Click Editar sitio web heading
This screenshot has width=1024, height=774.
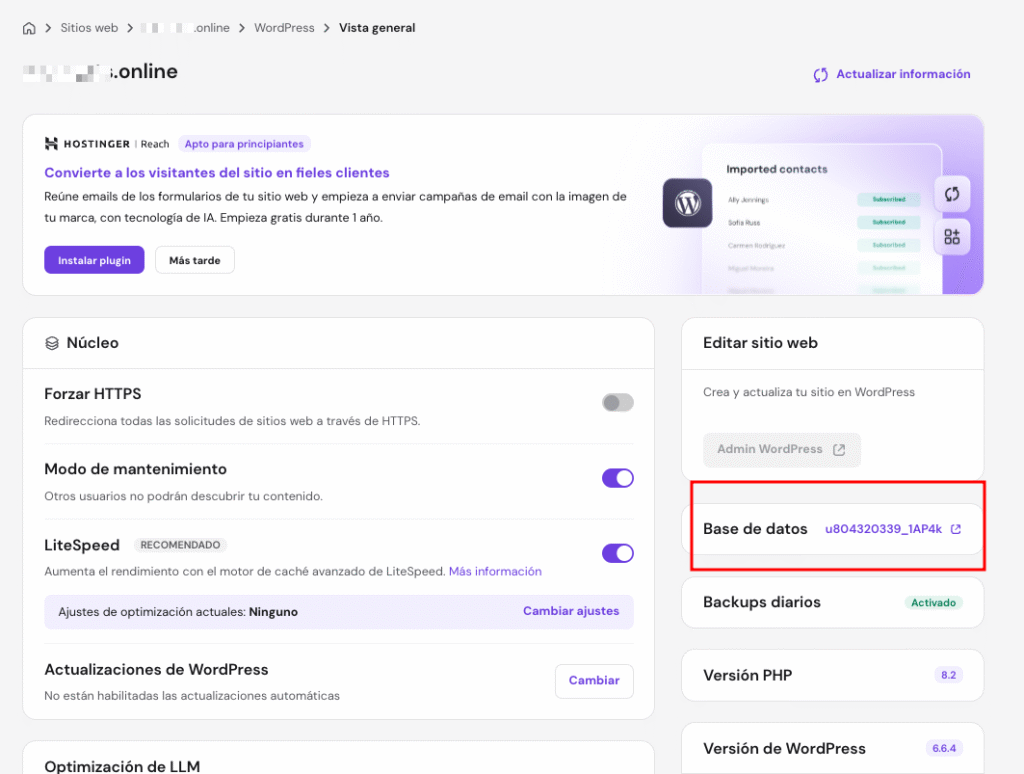[x=760, y=343]
